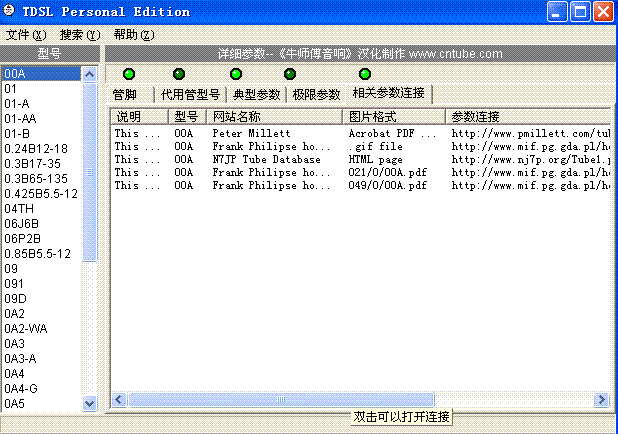The width and height of the screenshot is (618, 434).
Task: Choose 0A2-WA from the model list
Action: click(x=25, y=328)
